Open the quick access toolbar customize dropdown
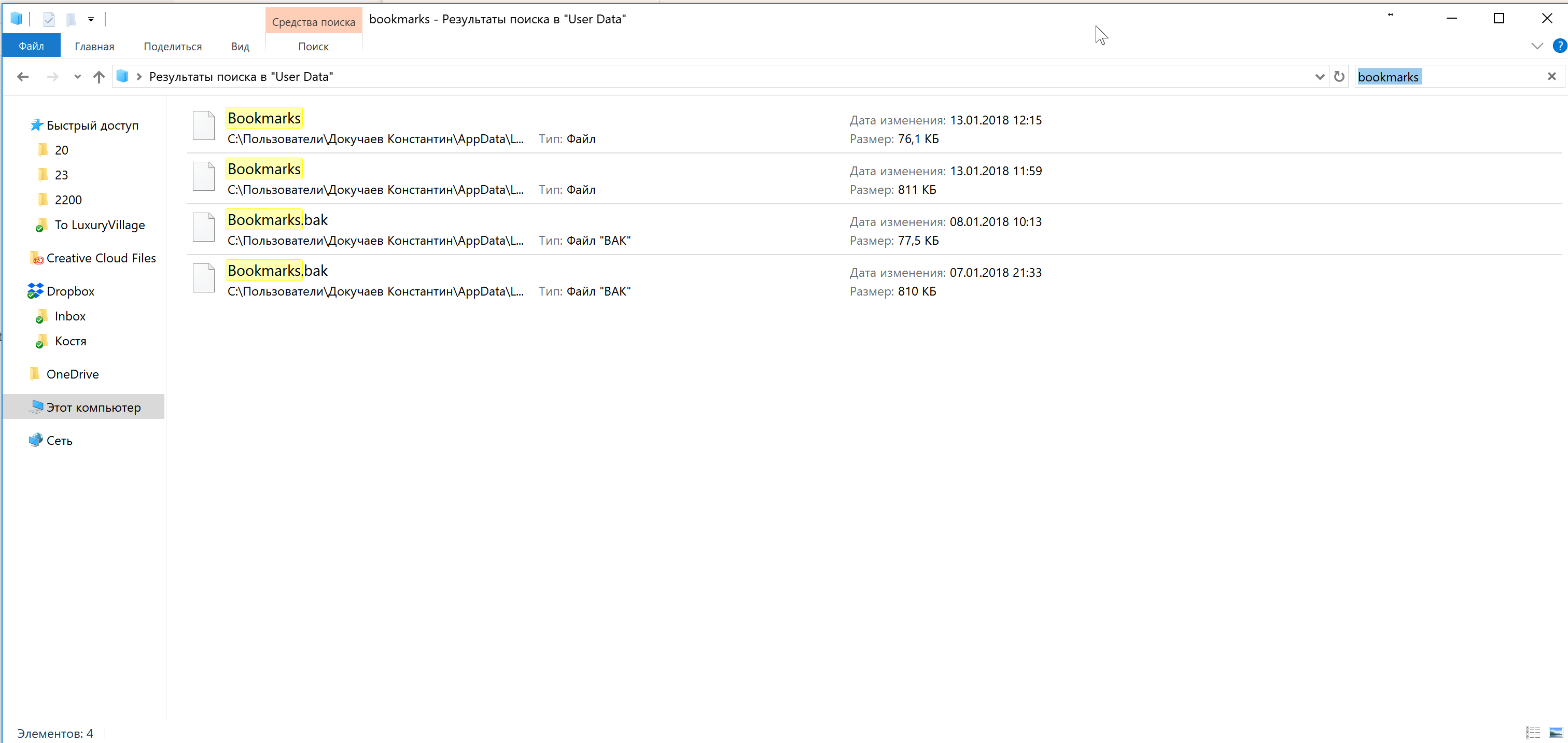Image resolution: width=1568 pixels, height=743 pixels. click(x=91, y=20)
